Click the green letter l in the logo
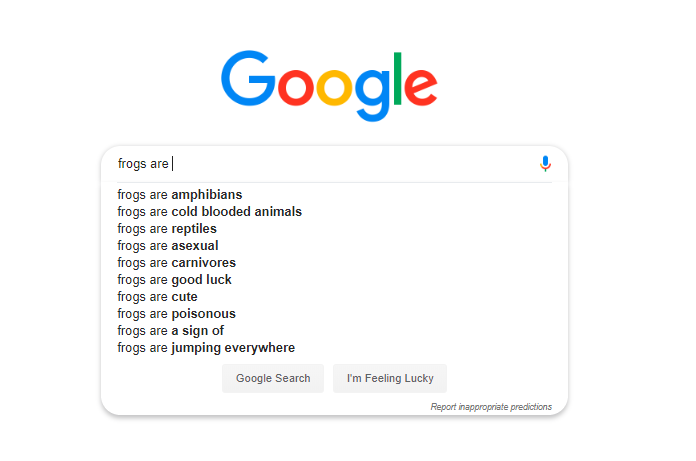This screenshot has height=461, width=696. [x=397, y=79]
